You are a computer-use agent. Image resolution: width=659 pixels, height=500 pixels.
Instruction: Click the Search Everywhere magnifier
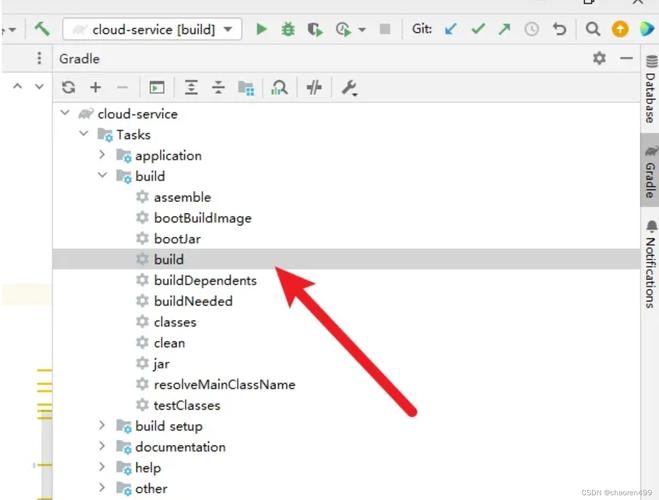tap(593, 29)
